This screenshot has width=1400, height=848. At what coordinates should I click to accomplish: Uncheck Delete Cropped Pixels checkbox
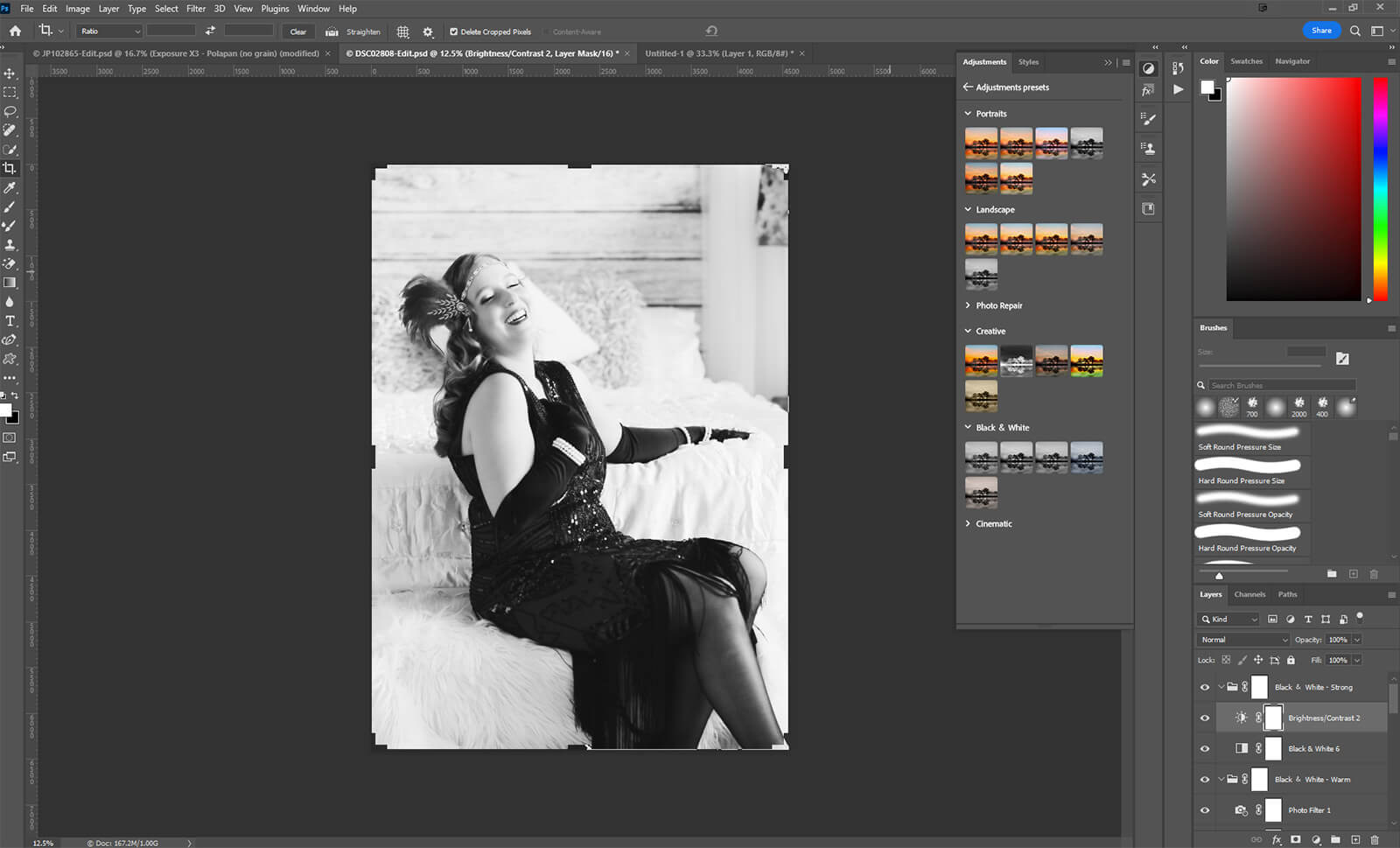point(453,32)
